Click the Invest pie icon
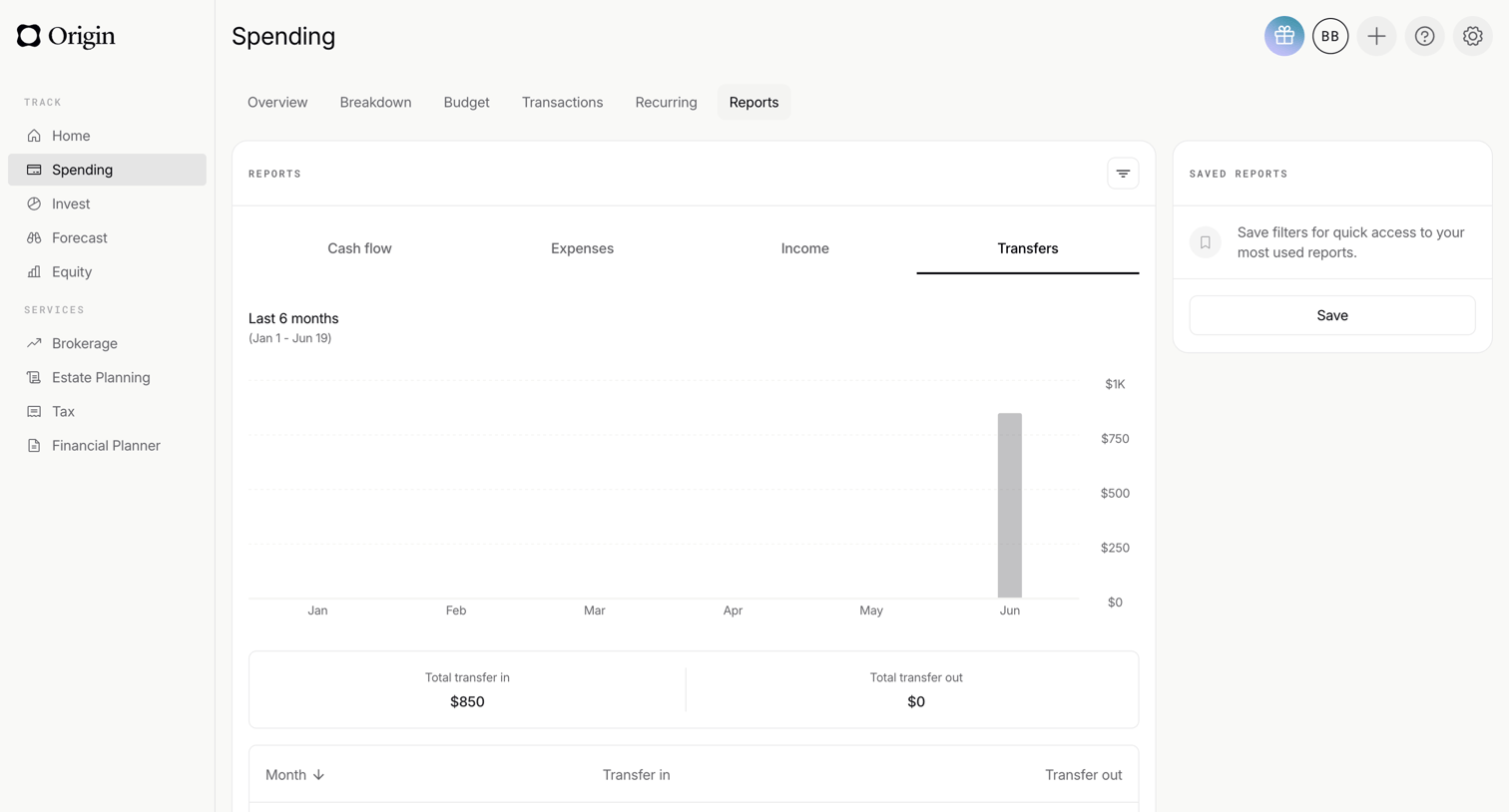The image size is (1509, 812). tap(34, 203)
